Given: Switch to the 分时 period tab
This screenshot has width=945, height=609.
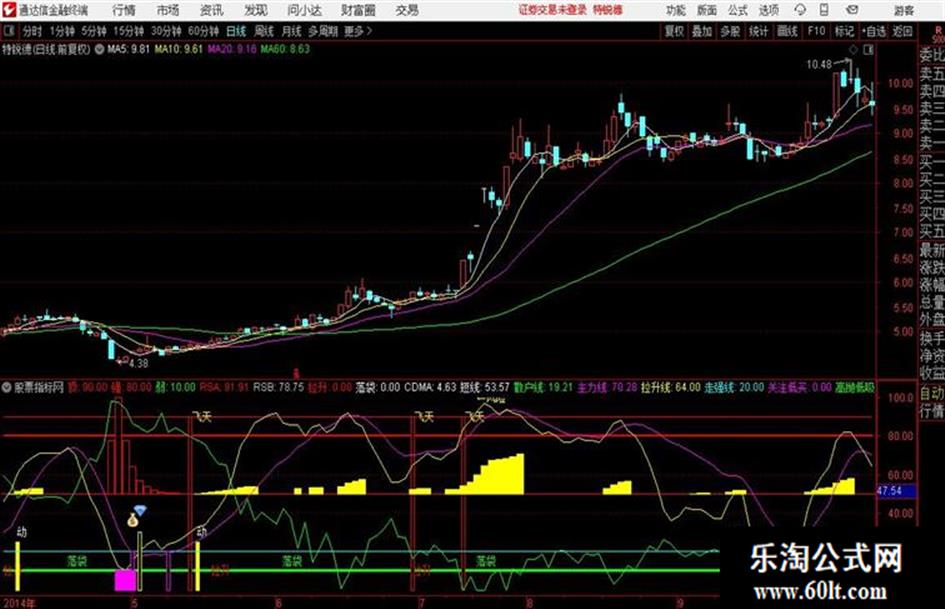Looking at the screenshot, I should [32, 31].
